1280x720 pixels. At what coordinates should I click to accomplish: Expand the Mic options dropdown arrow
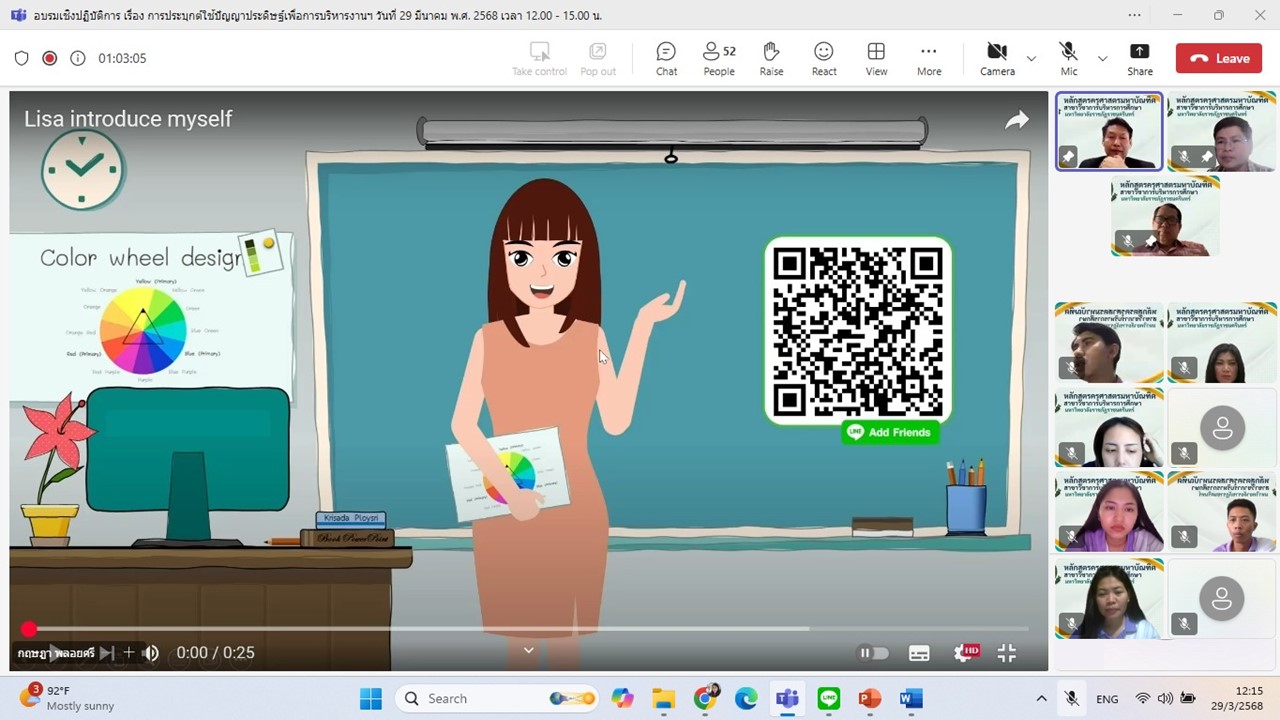pyautogui.click(x=1102, y=58)
